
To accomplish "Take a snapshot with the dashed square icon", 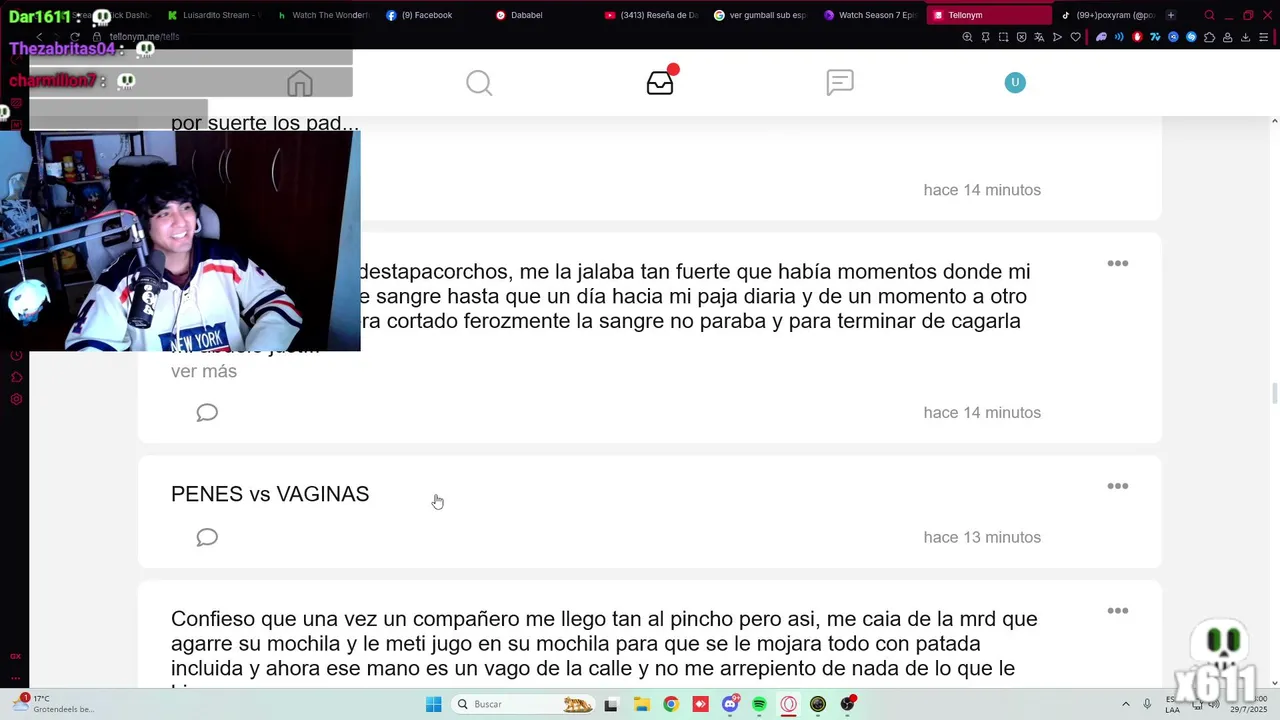I will click(1003, 37).
